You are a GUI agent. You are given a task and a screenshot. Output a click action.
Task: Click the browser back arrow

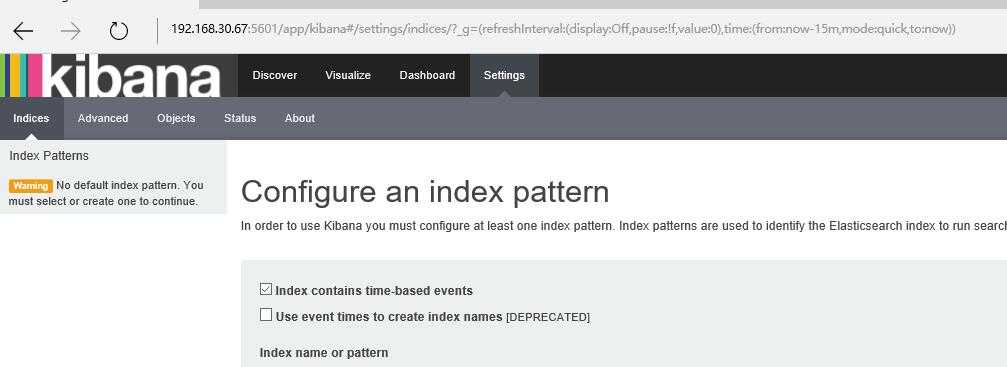23,30
